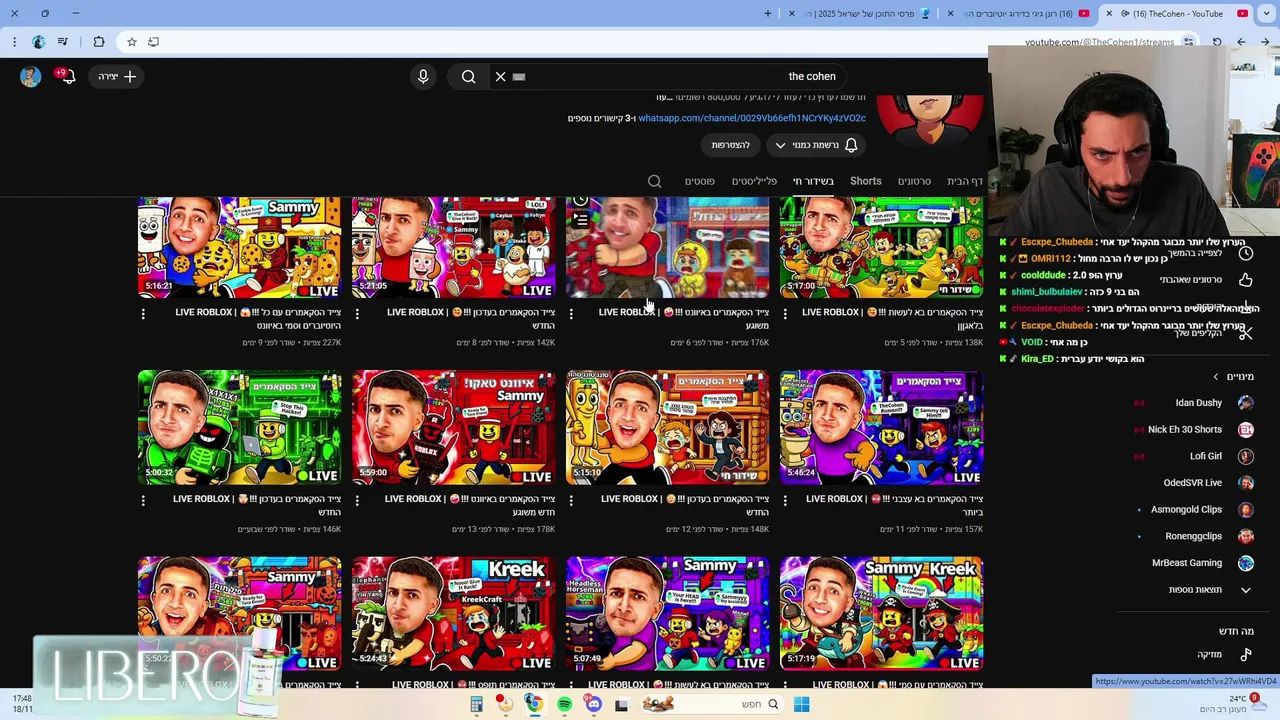The width and height of the screenshot is (1280, 720).
Task: Open the 5:17:00 live stream thumbnail
Action: [x=881, y=247]
